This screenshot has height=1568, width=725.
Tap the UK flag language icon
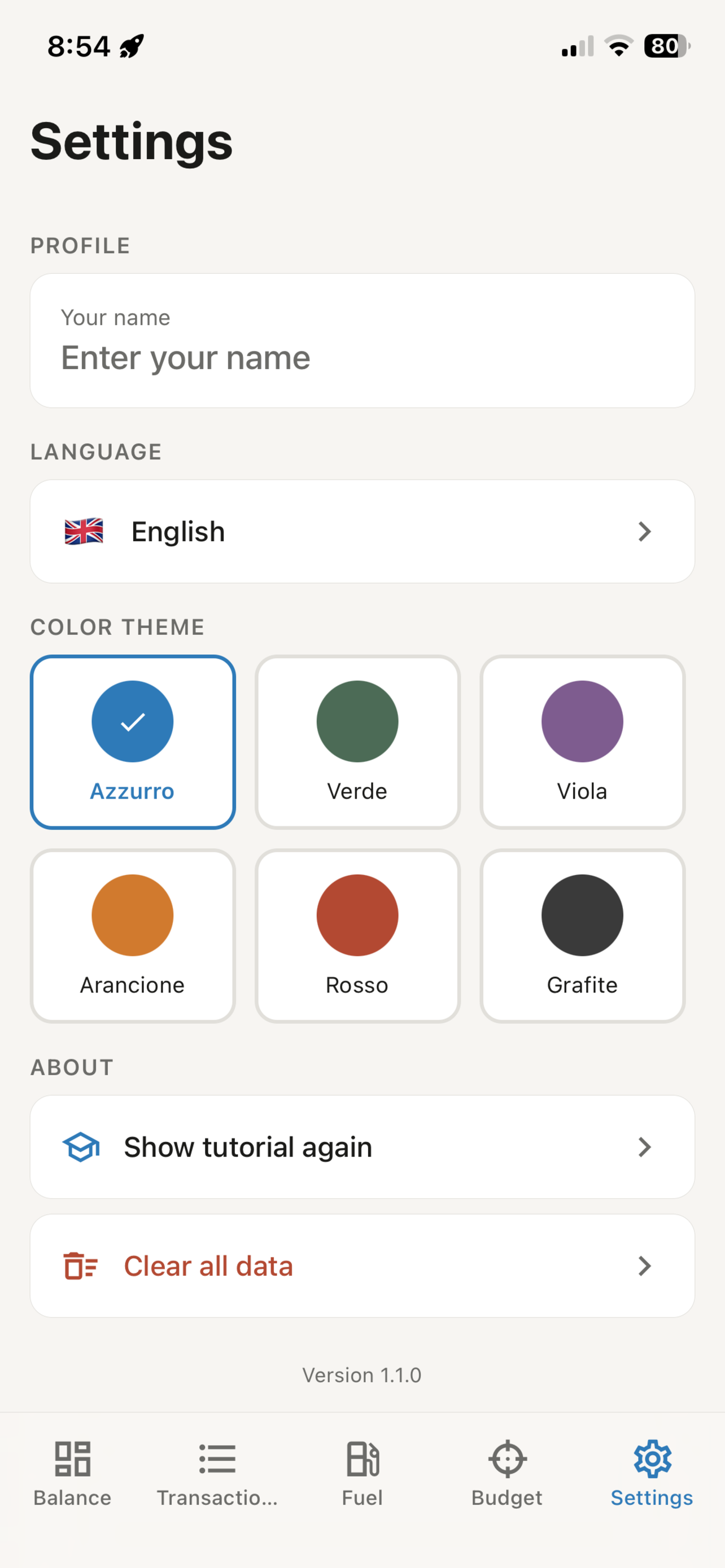point(84,531)
